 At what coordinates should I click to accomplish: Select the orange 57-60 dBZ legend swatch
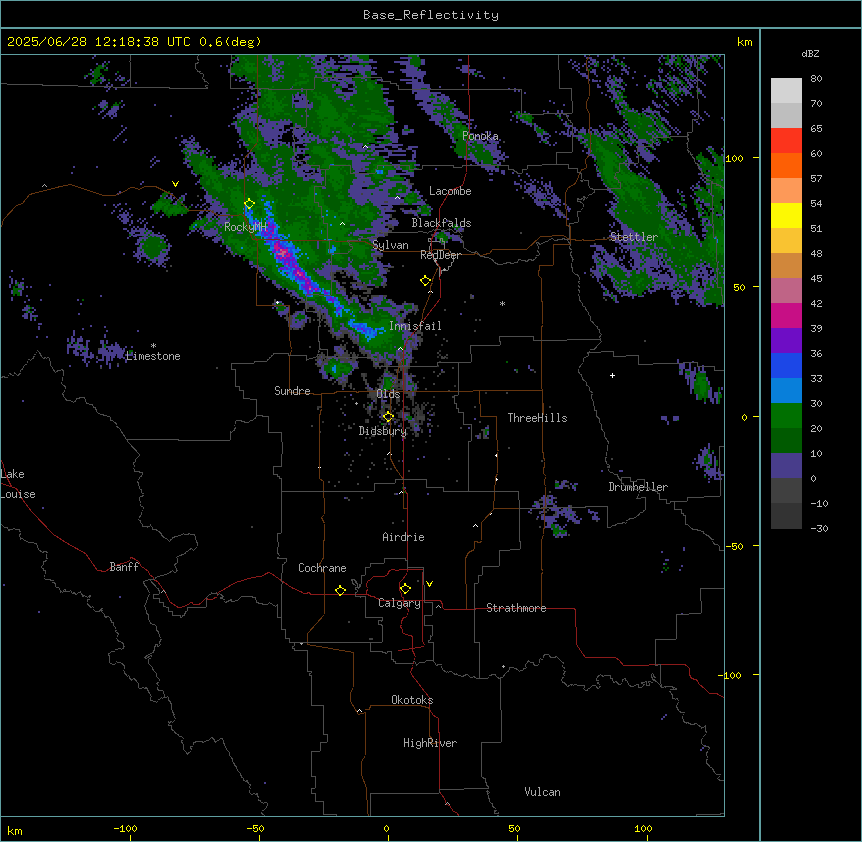coord(786,165)
